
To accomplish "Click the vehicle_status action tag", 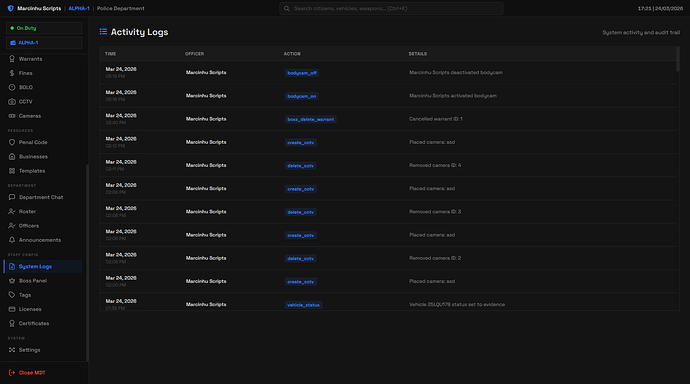I will tap(304, 305).
